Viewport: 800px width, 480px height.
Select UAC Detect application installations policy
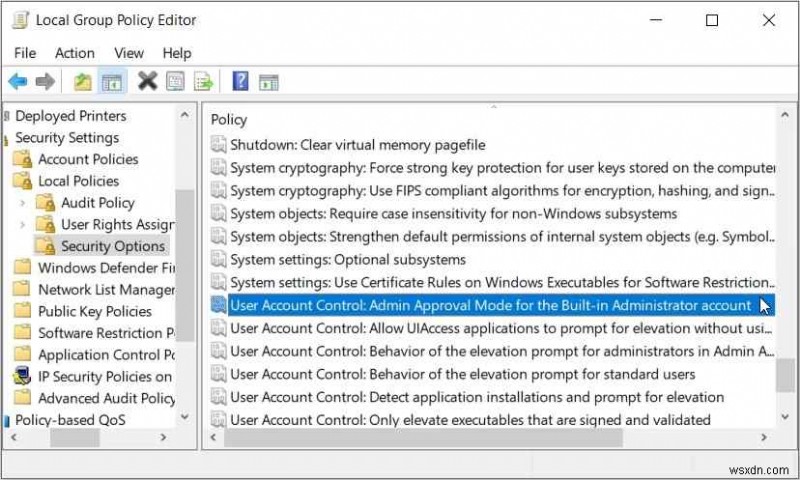[476, 397]
